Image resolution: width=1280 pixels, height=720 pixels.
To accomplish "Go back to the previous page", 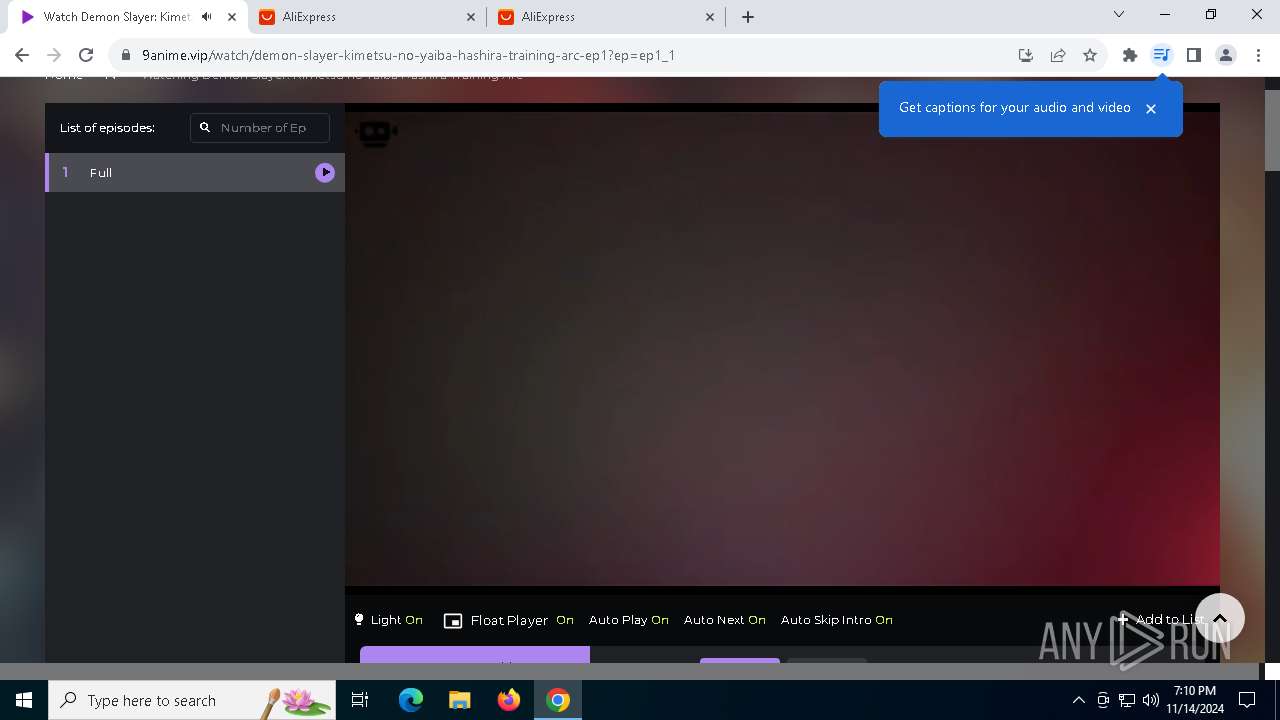I will click(x=22, y=55).
